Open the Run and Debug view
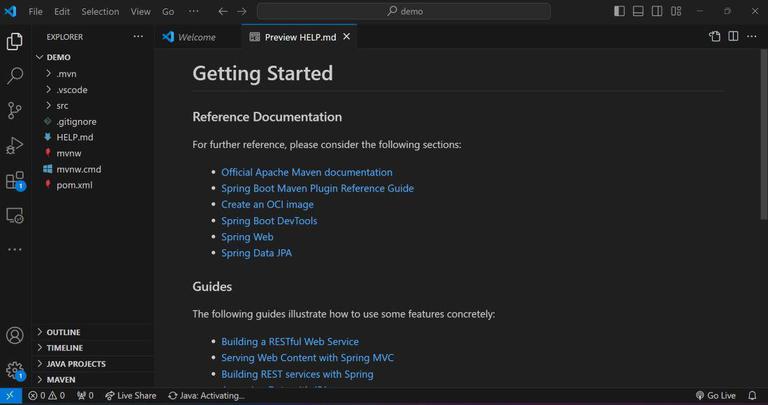768x405 pixels. pyautogui.click(x=15, y=146)
